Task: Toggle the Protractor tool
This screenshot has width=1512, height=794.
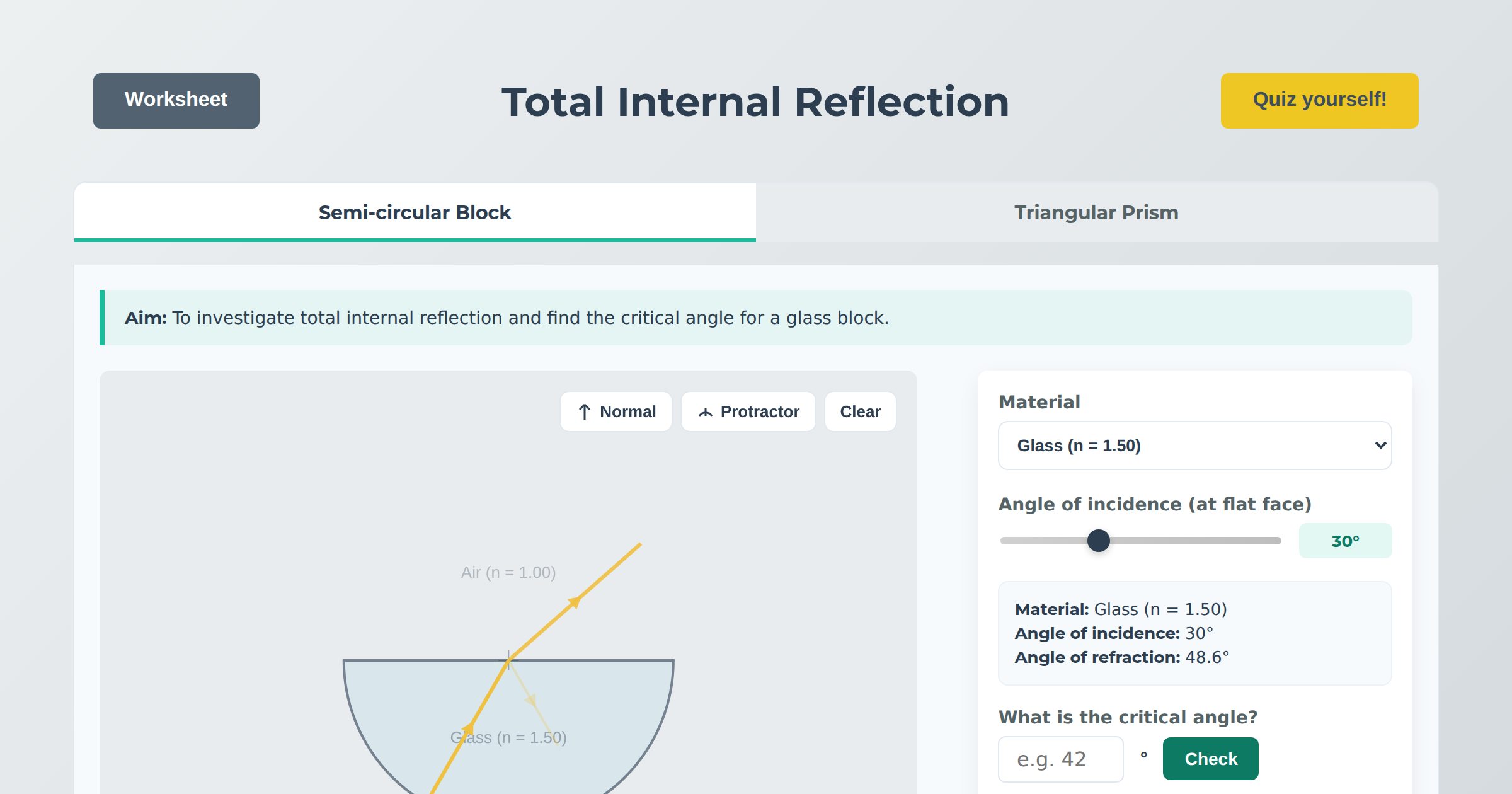Action: [x=748, y=411]
